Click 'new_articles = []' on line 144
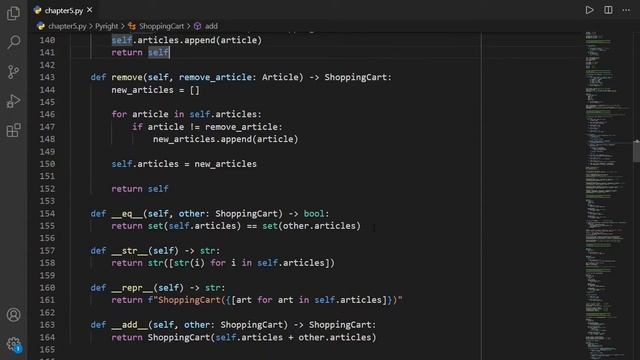640x360 pixels. (x=156, y=90)
